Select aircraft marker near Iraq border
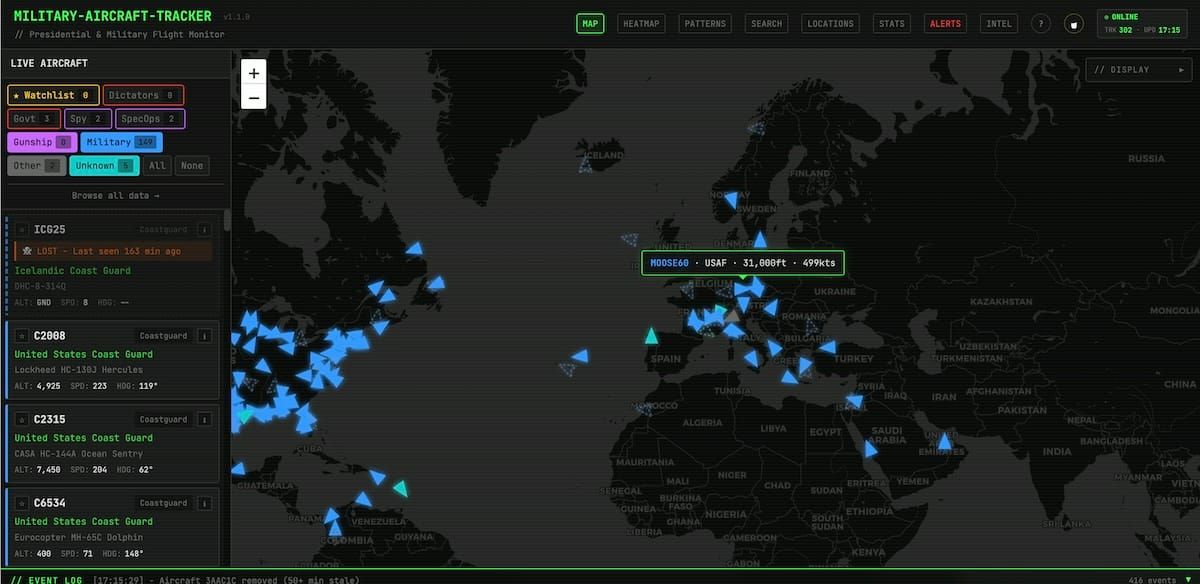The height and width of the screenshot is (584, 1200). [854, 402]
